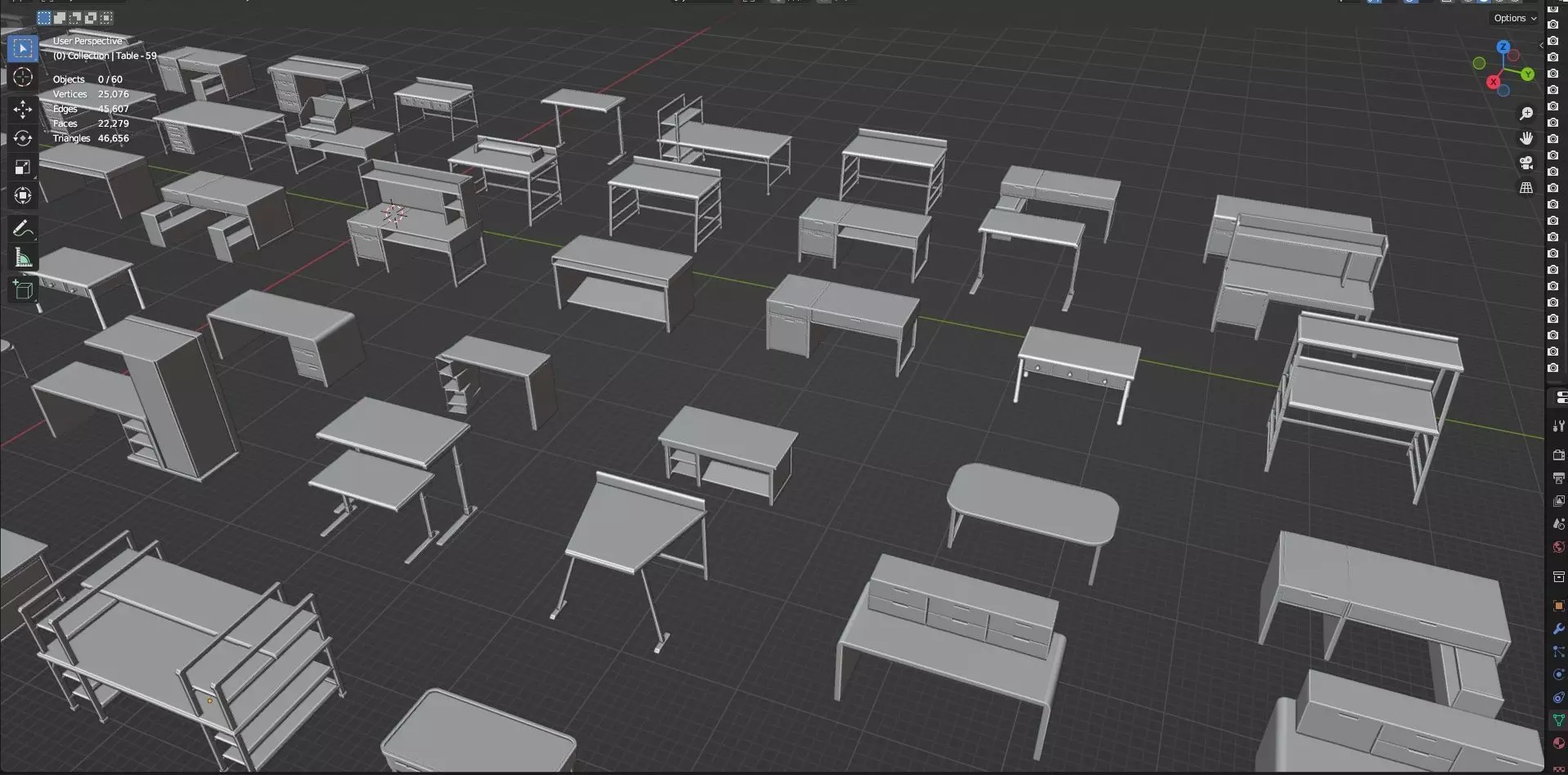Open the World properties tab
Screen dimensions: 1568x775
[x=1558, y=547]
